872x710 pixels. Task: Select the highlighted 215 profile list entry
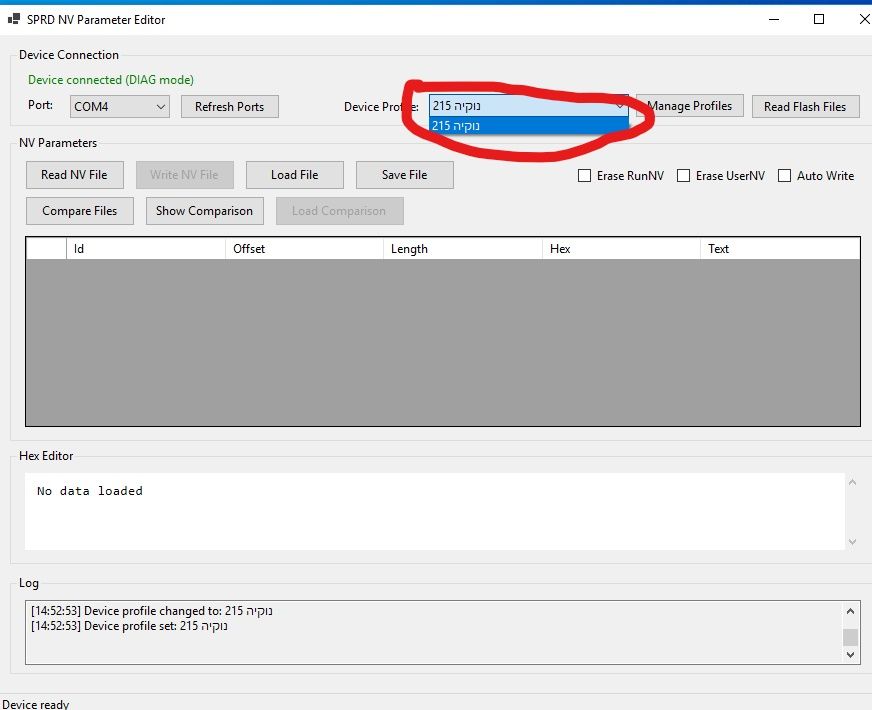coord(528,126)
